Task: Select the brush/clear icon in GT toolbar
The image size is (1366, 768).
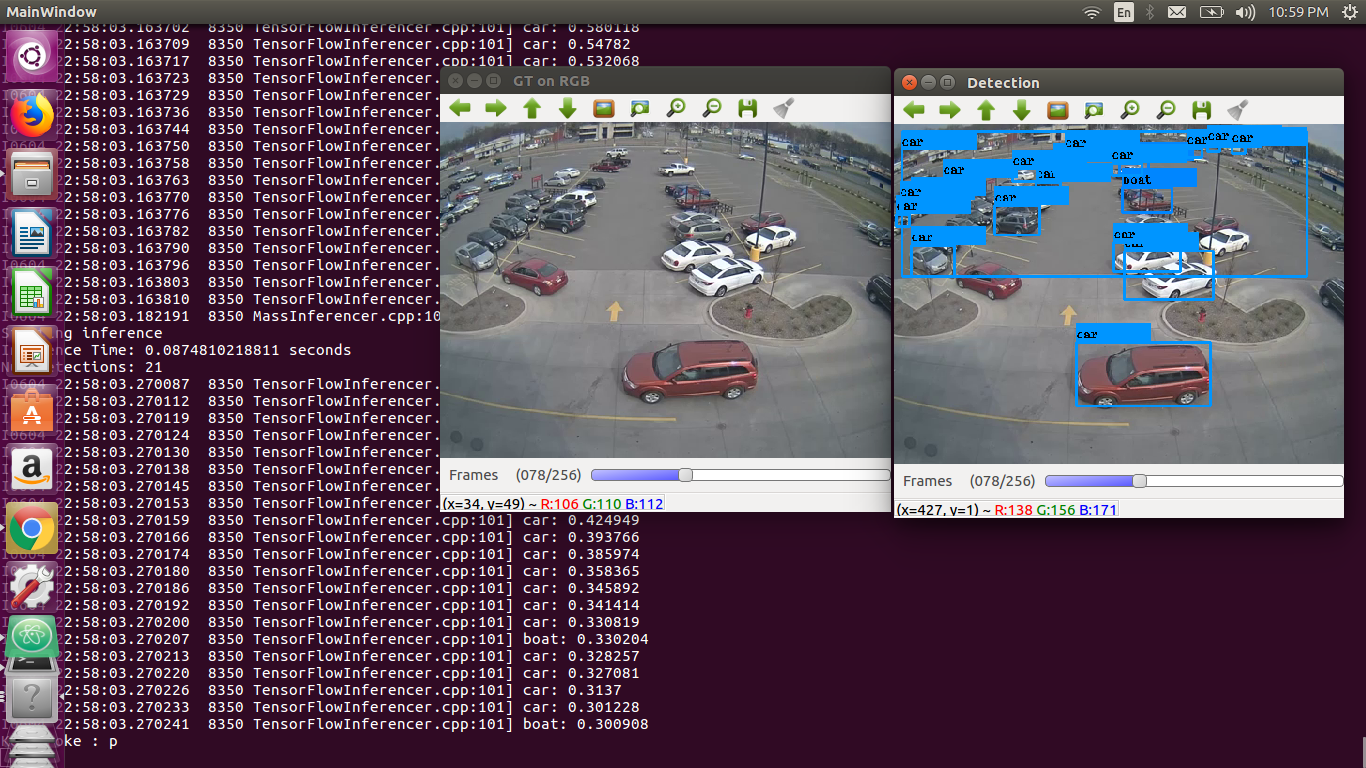Action: [x=783, y=108]
